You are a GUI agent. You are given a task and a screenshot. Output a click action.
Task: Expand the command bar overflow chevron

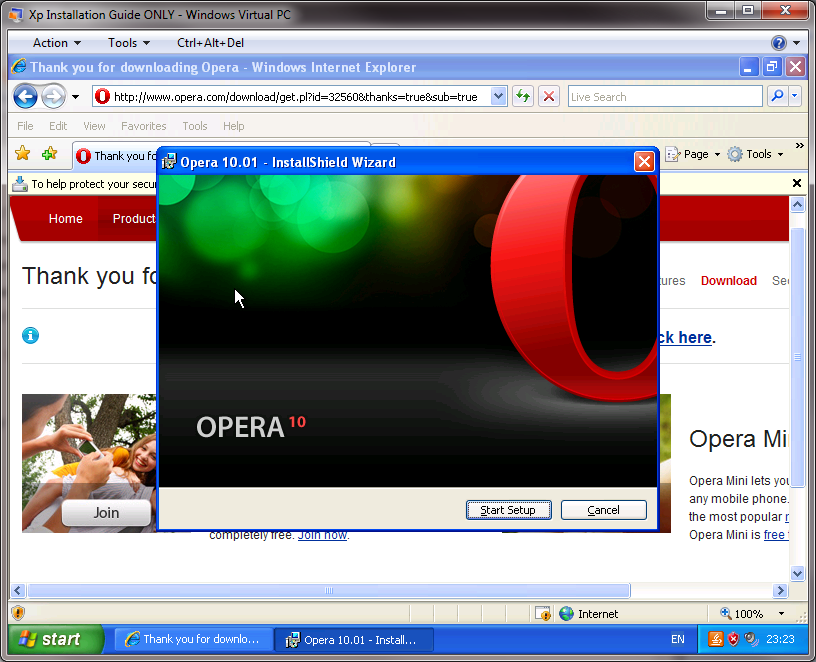coord(799,145)
